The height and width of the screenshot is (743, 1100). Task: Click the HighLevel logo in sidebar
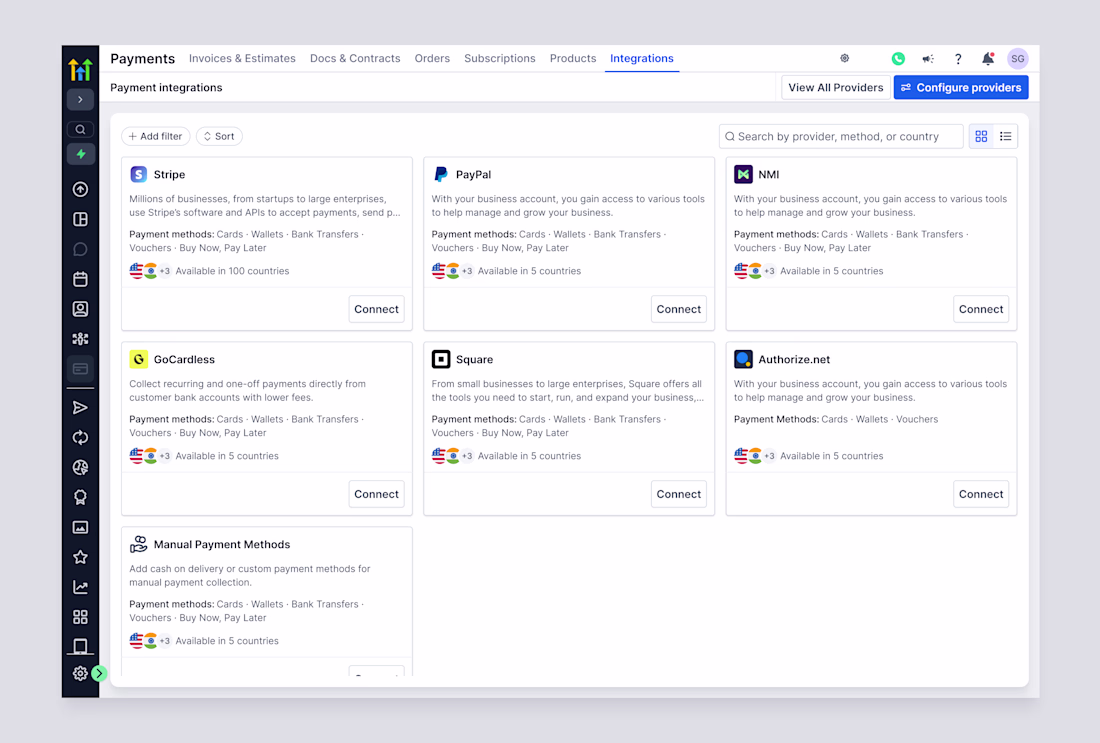click(x=80, y=69)
